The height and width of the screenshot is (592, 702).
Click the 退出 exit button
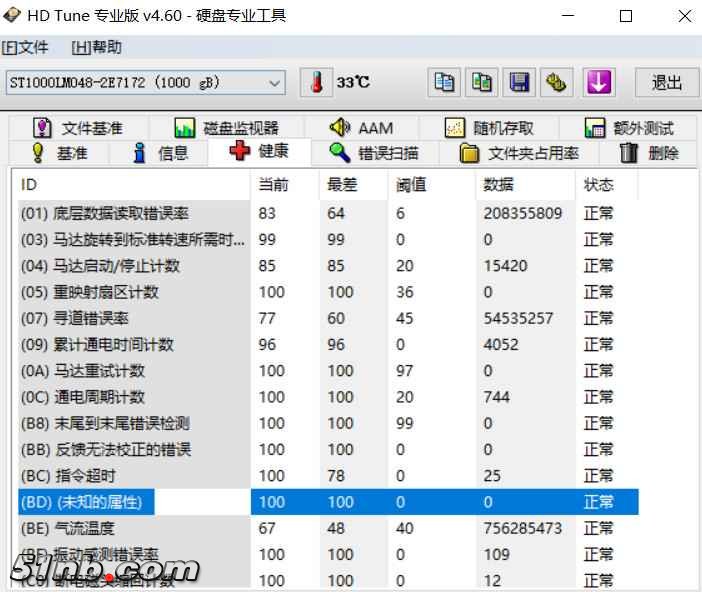[667, 82]
